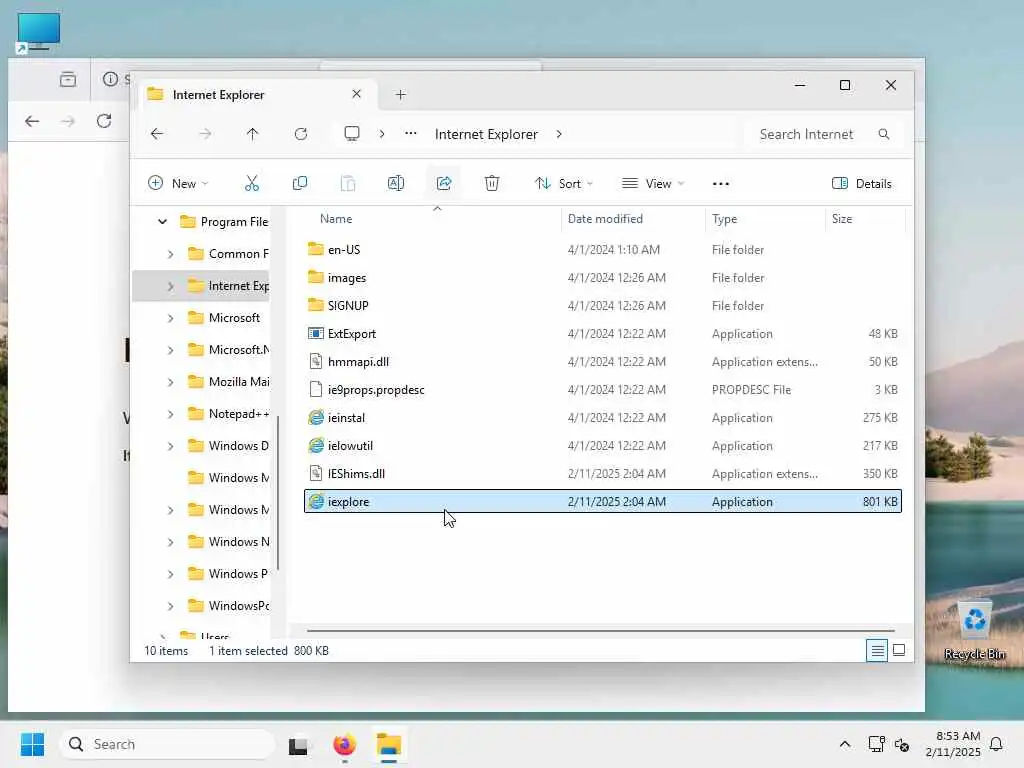Viewport: 1024px width, 768px height.
Task: Expand the Notepad++ tree node
Action: 170,414
